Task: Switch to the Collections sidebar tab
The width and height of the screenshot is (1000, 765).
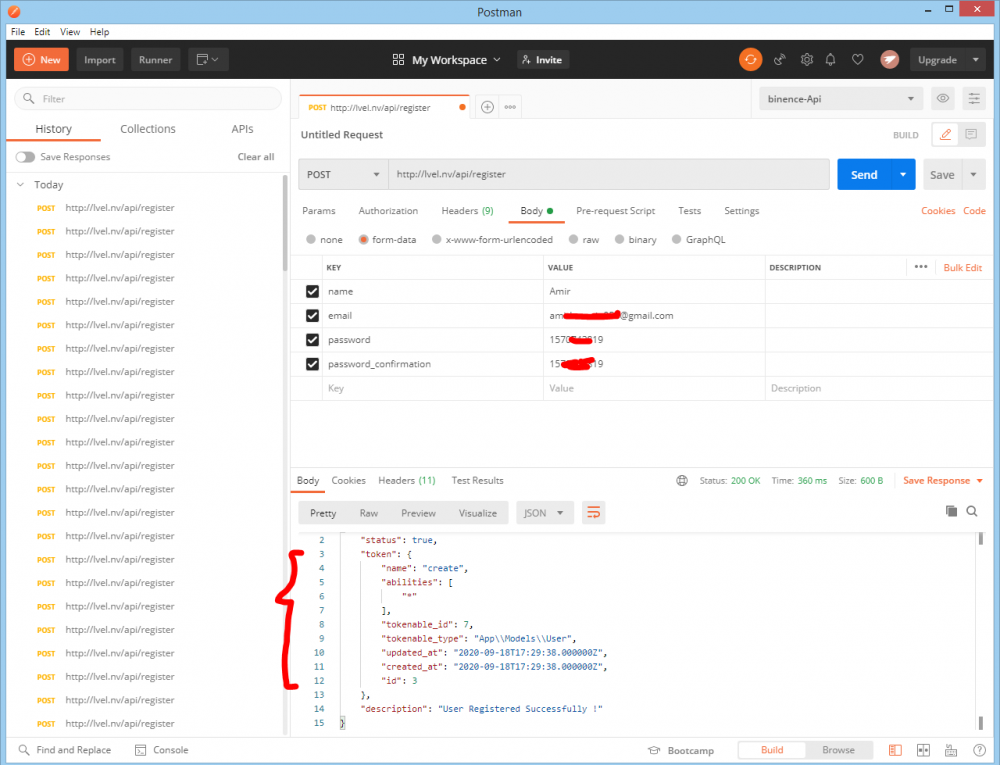Action: pyautogui.click(x=148, y=129)
